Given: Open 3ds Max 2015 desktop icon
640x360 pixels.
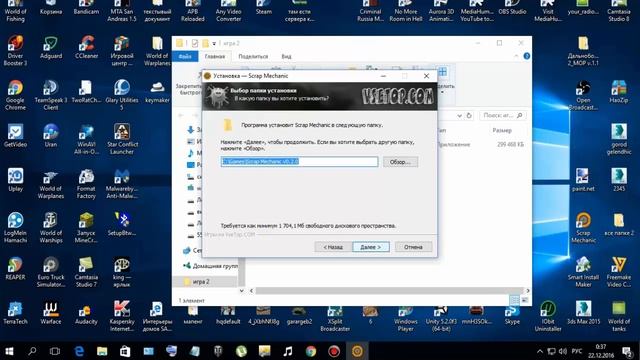Looking at the screenshot, I should coord(583,313).
